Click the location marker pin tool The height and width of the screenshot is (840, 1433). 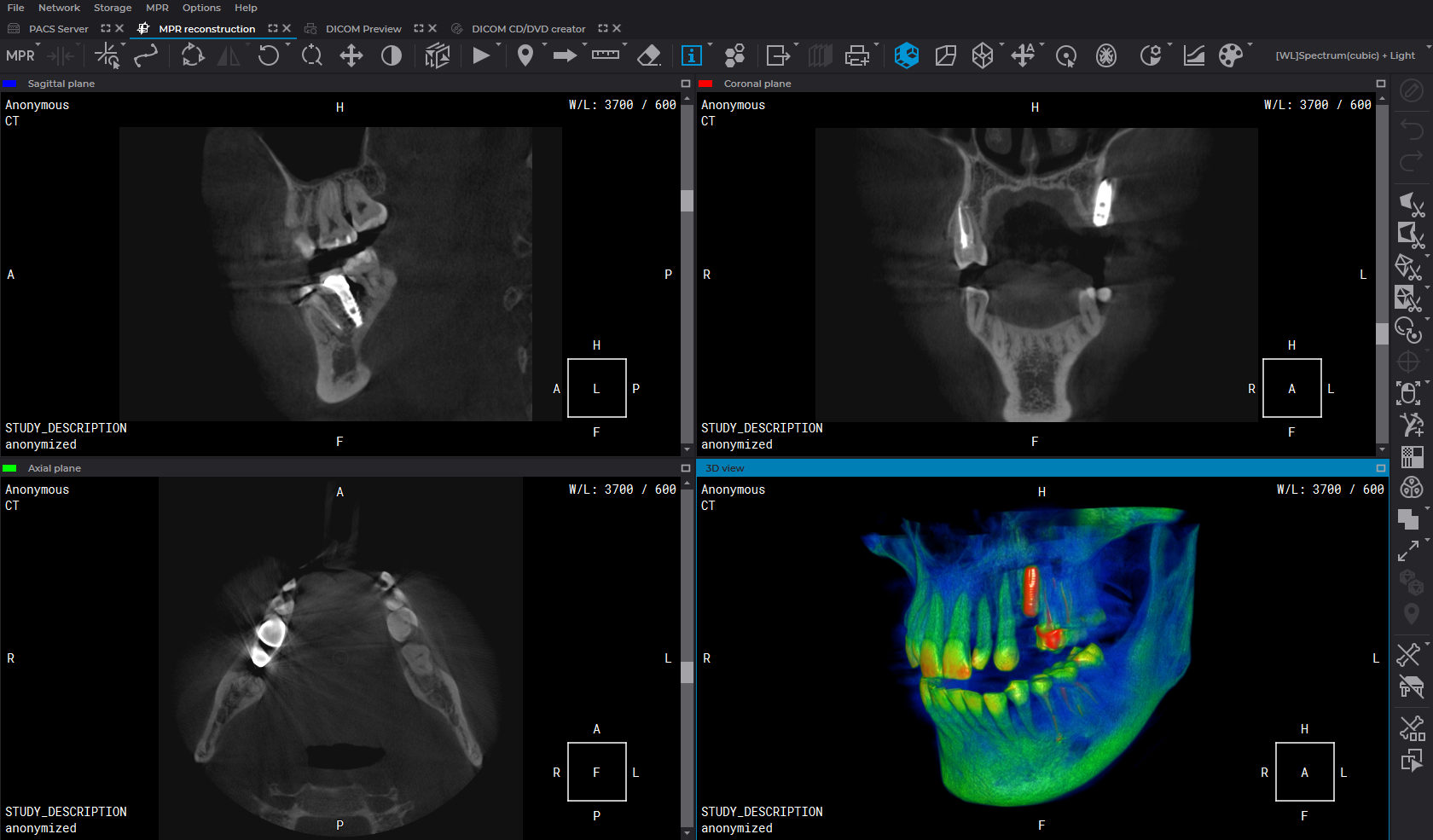click(525, 56)
